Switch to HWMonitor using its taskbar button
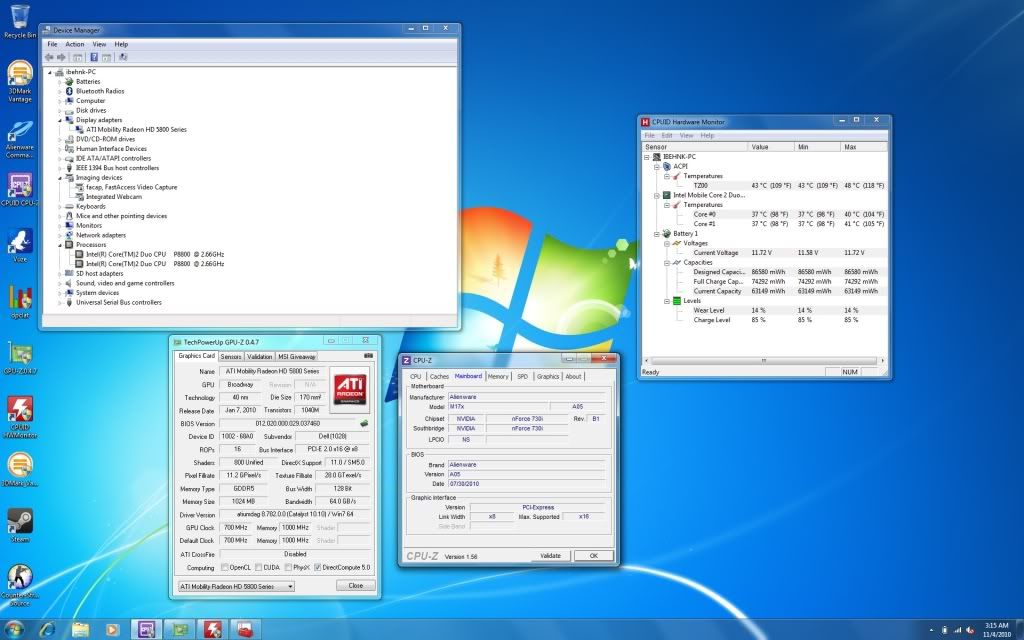This screenshot has width=1024, height=640. pos(212,630)
